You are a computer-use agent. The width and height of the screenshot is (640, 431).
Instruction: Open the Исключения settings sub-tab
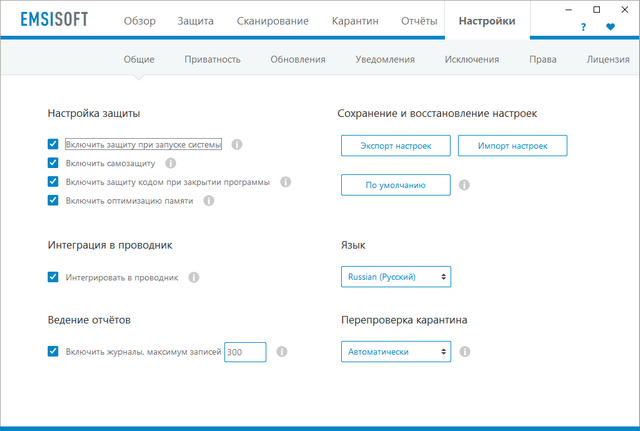472,59
